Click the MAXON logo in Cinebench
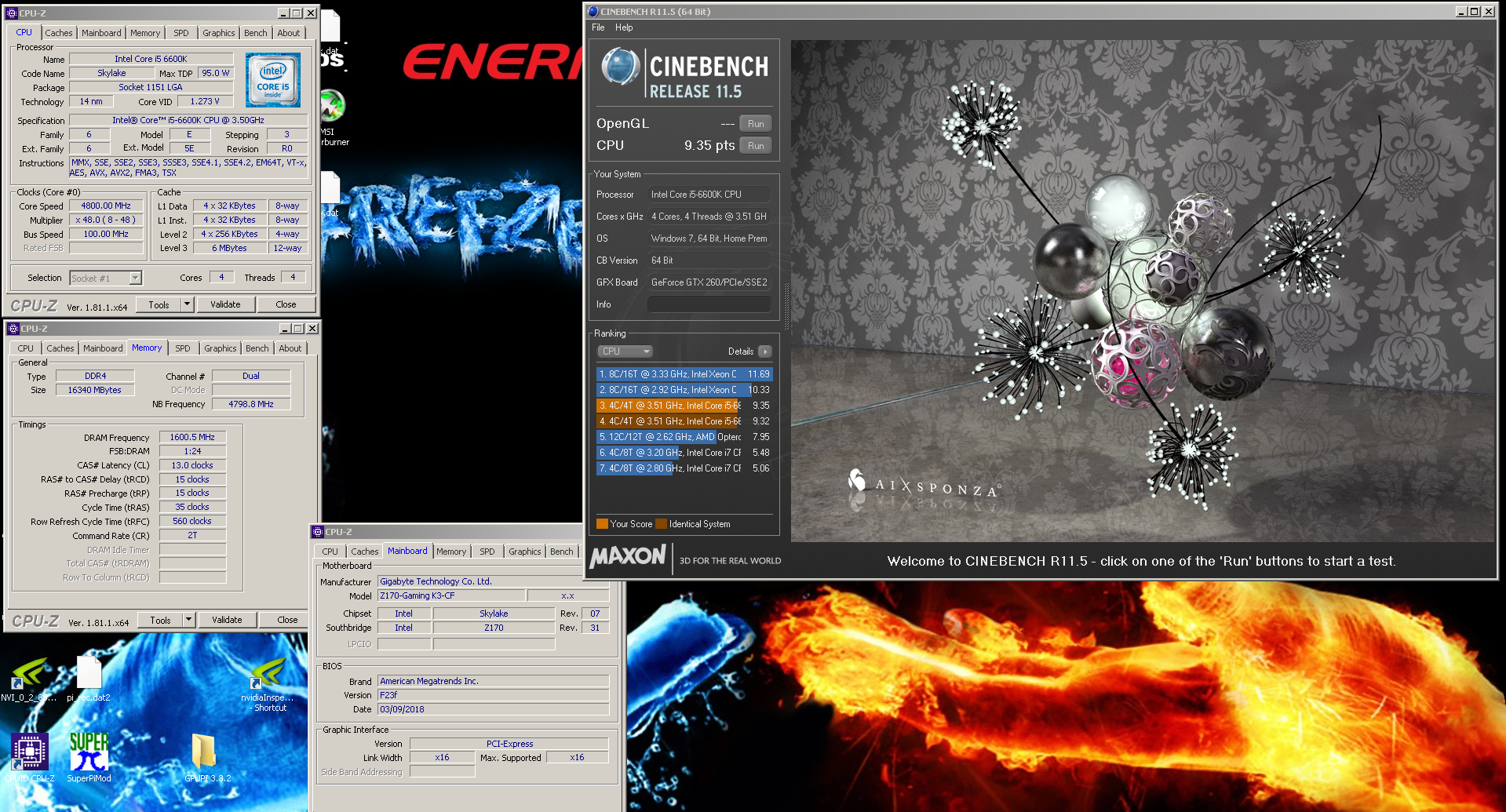 click(x=628, y=557)
